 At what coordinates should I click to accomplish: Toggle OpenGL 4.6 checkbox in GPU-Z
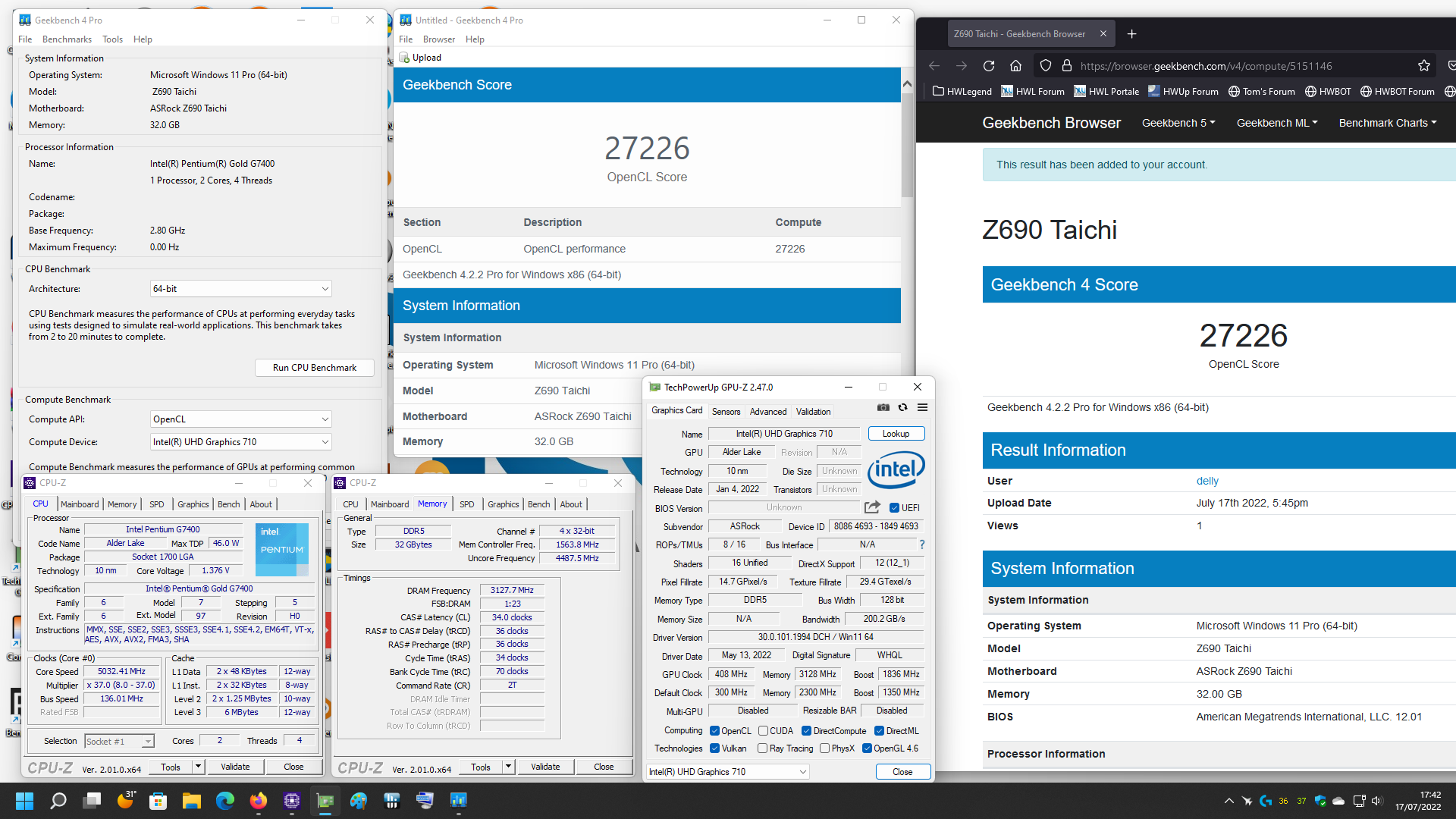867,748
